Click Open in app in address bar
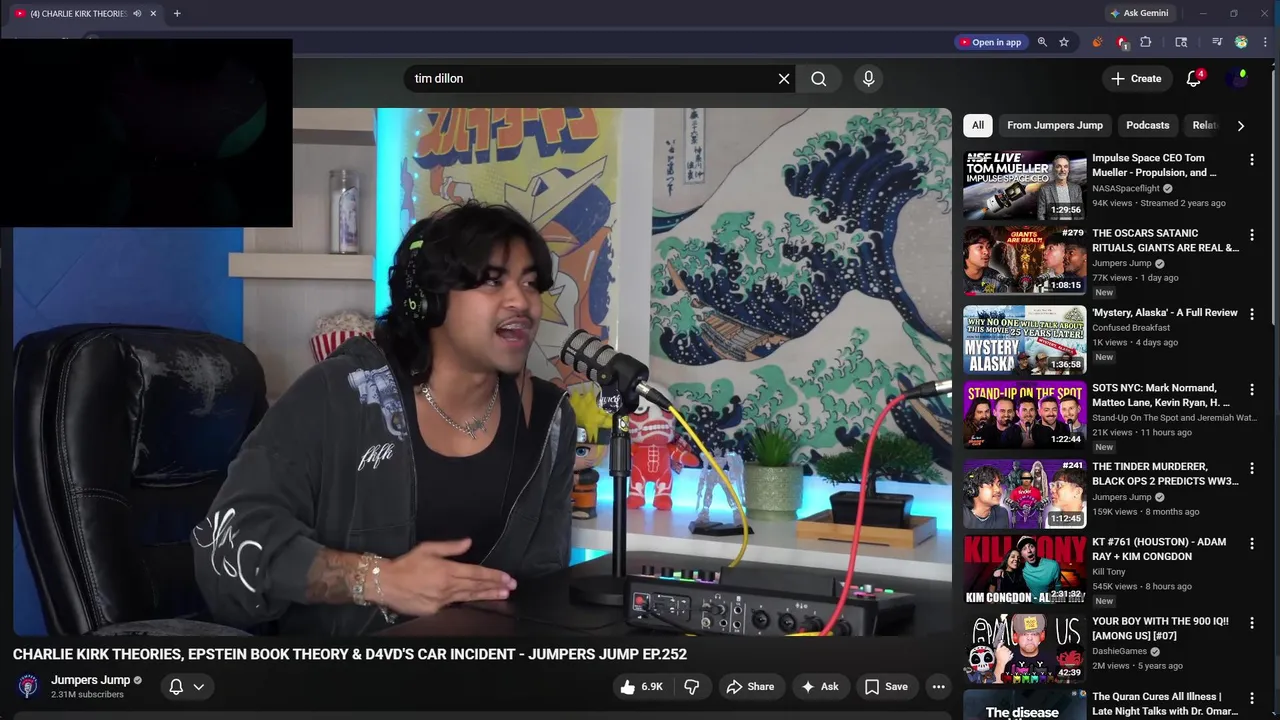Image resolution: width=1280 pixels, height=720 pixels. pos(990,42)
